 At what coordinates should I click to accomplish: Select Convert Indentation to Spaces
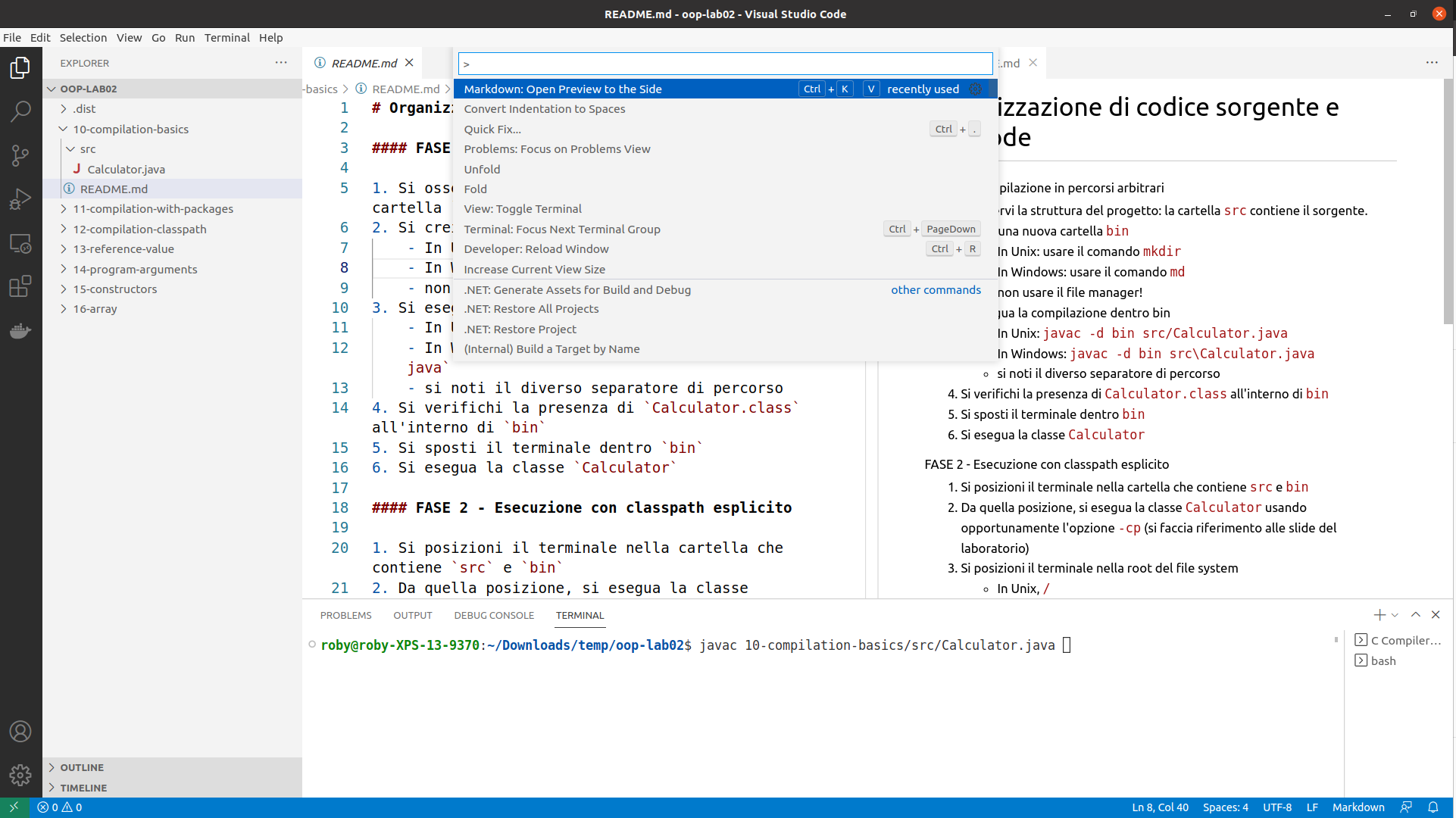coord(544,108)
